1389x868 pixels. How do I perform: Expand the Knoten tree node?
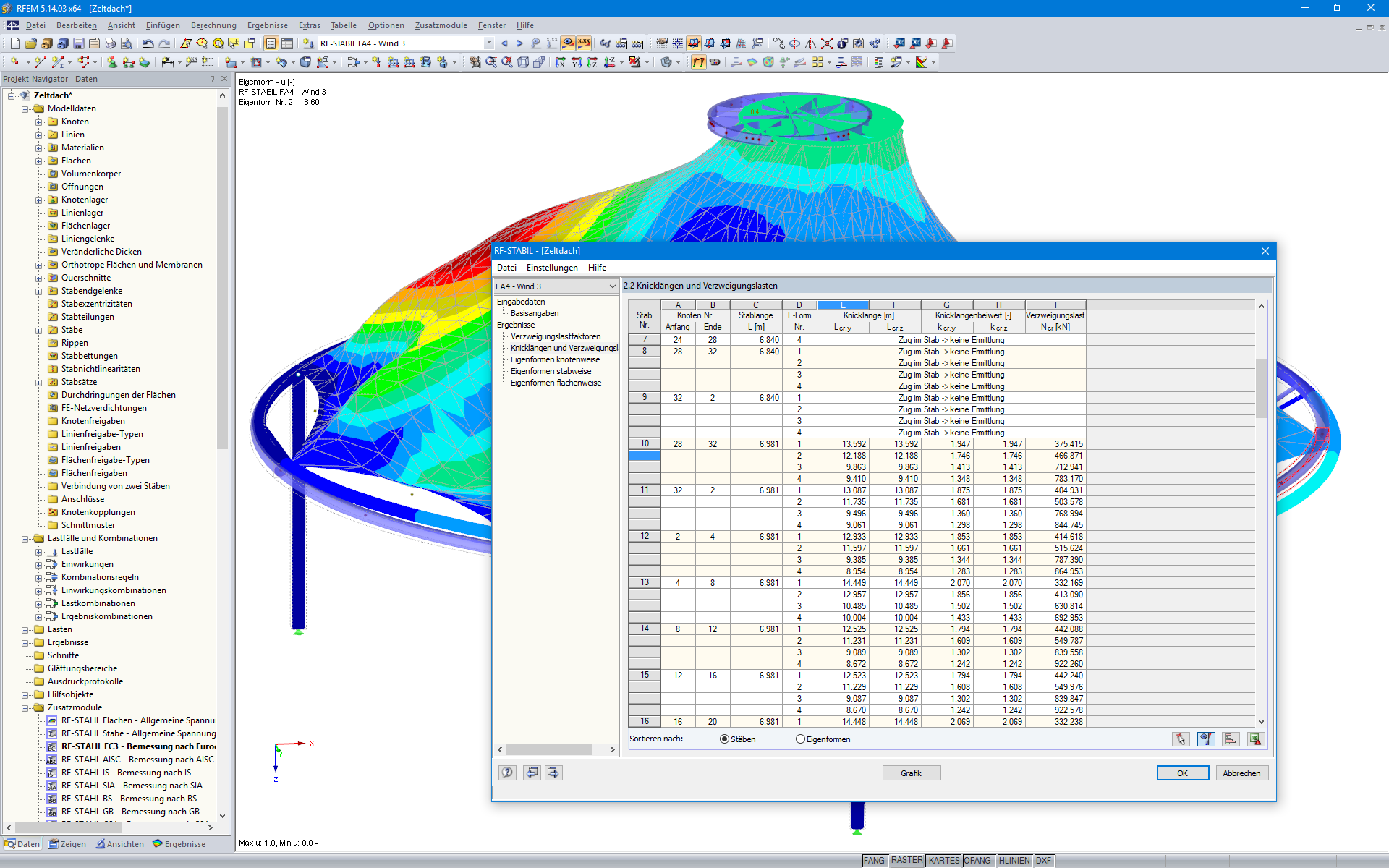point(39,122)
